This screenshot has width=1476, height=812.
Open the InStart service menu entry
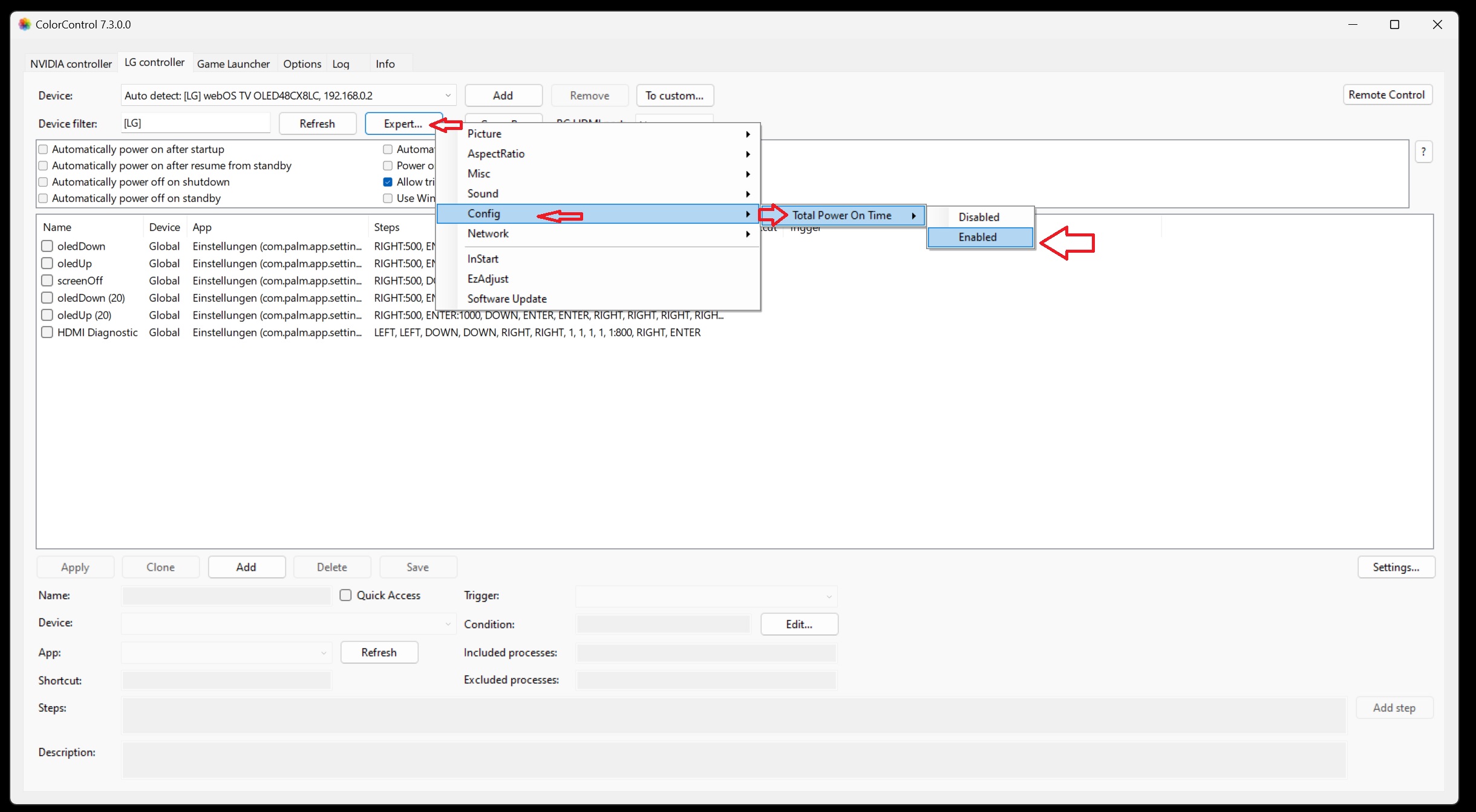point(483,259)
